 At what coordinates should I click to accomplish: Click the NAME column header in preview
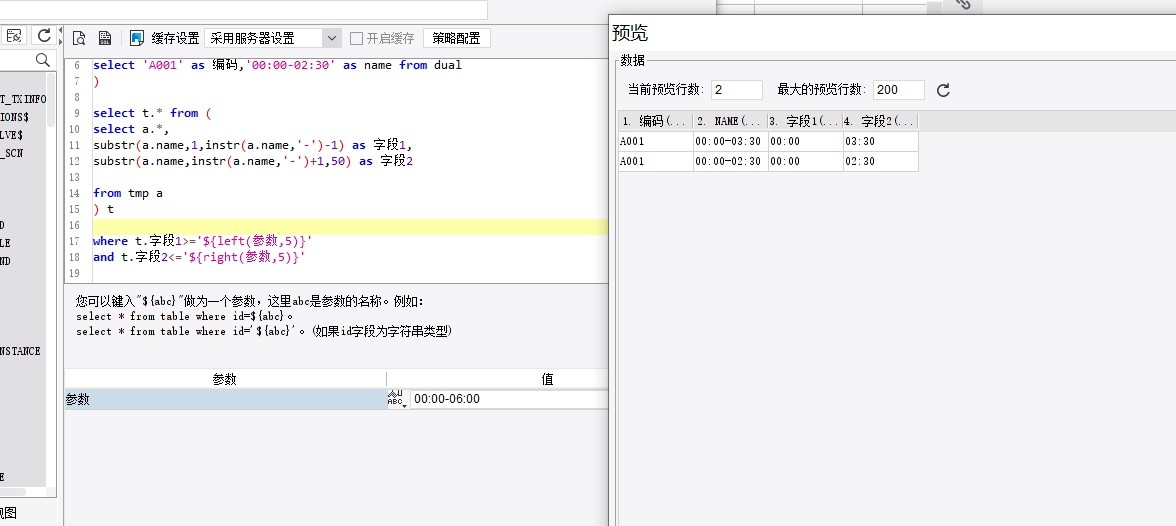click(x=730, y=121)
